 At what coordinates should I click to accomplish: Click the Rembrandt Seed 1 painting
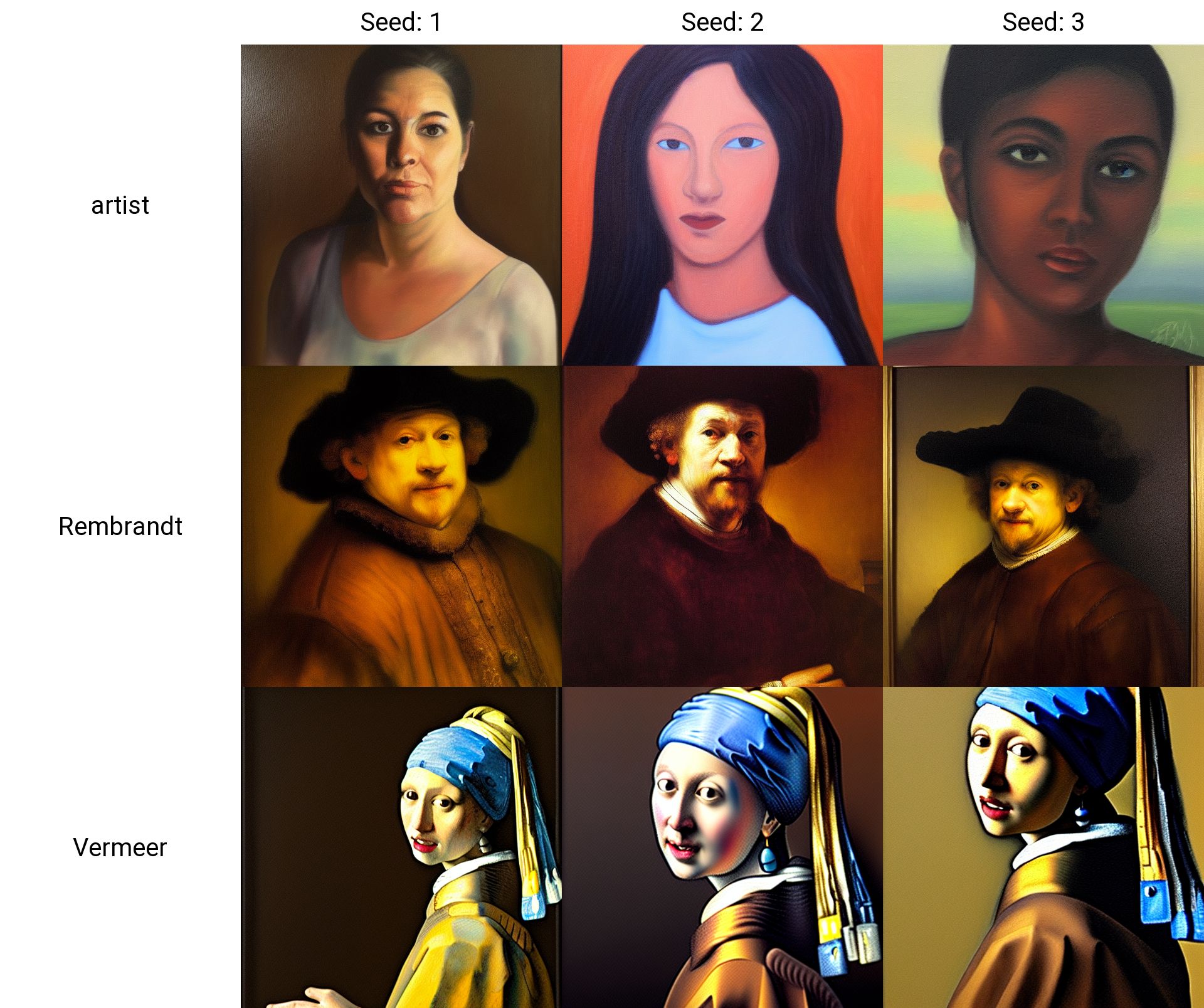coord(401,526)
